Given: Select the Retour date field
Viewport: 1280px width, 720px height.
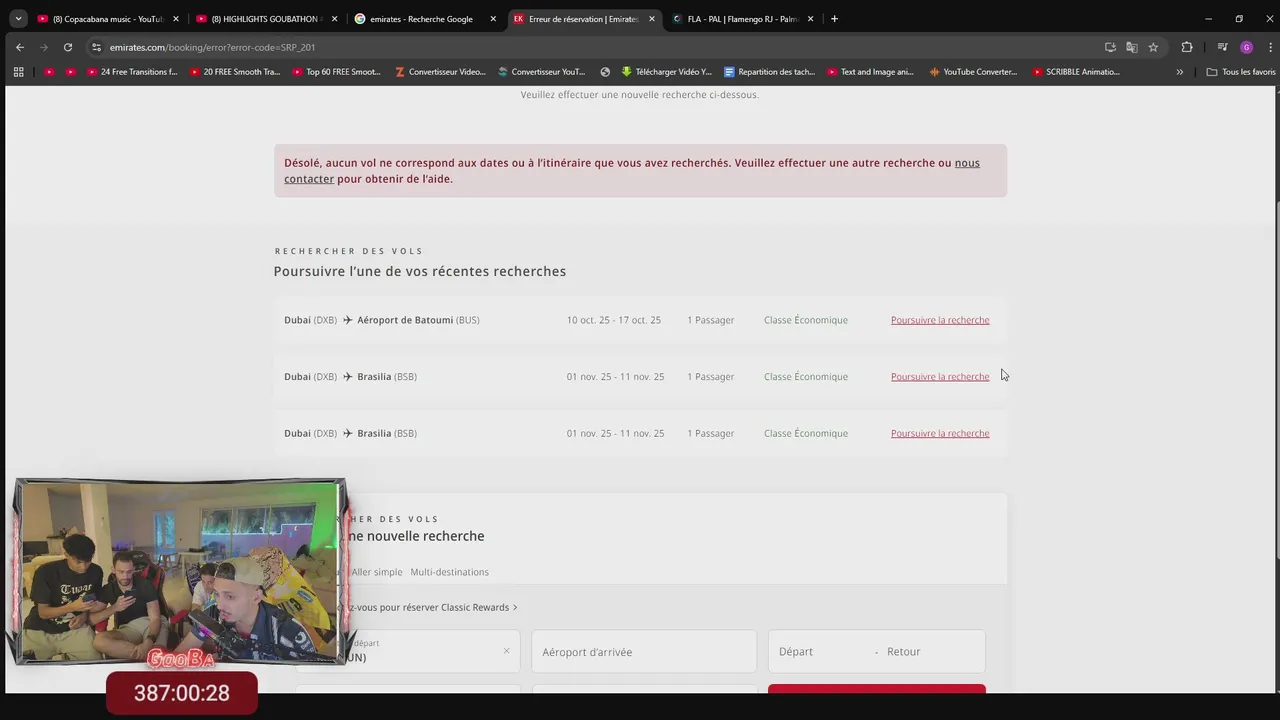Looking at the screenshot, I should (933, 651).
